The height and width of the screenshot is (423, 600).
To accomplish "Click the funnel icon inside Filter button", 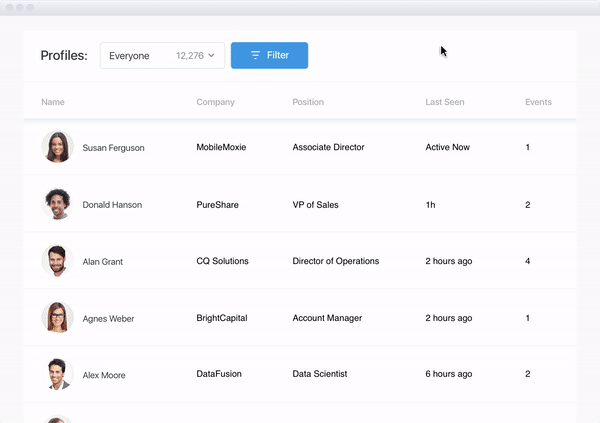I will (x=255, y=55).
